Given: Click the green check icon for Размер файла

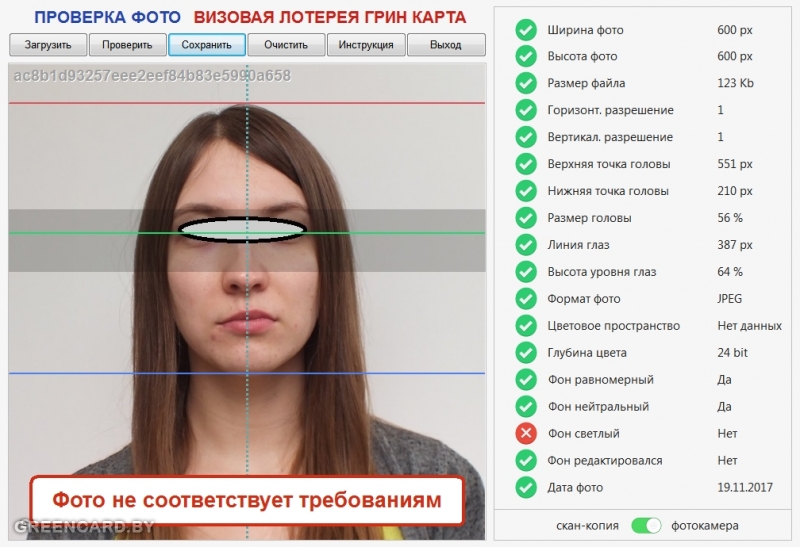Looking at the screenshot, I should pyautogui.click(x=526, y=83).
